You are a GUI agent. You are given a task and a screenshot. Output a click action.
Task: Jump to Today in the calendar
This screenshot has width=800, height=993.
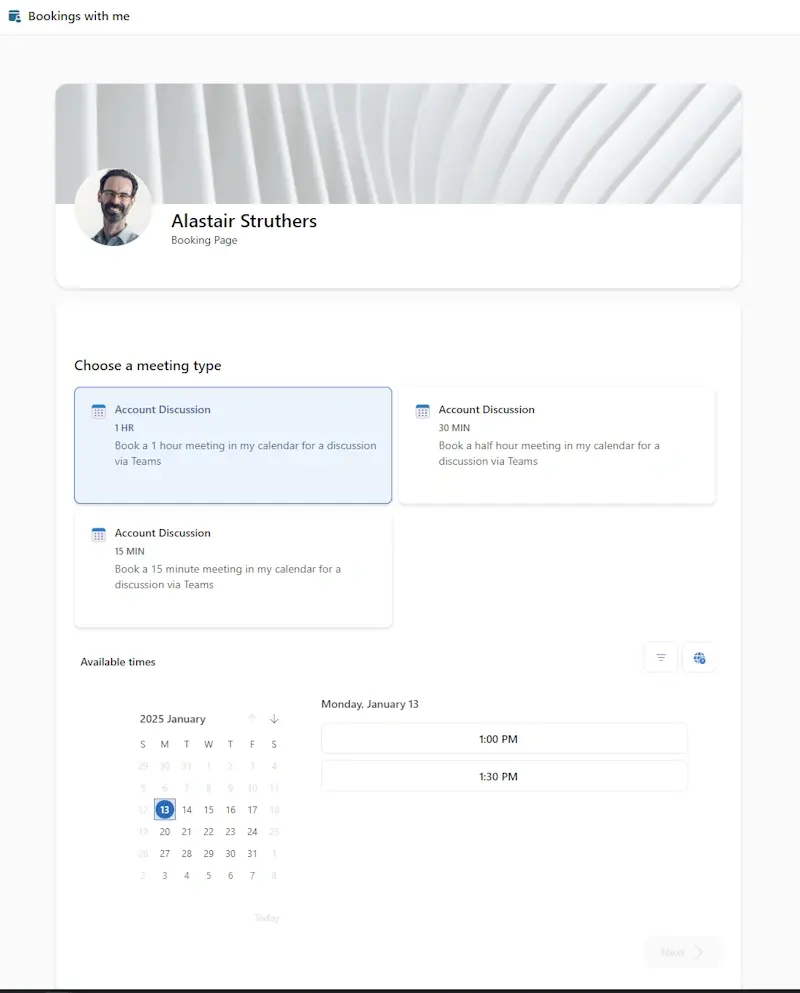click(x=266, y=918)
